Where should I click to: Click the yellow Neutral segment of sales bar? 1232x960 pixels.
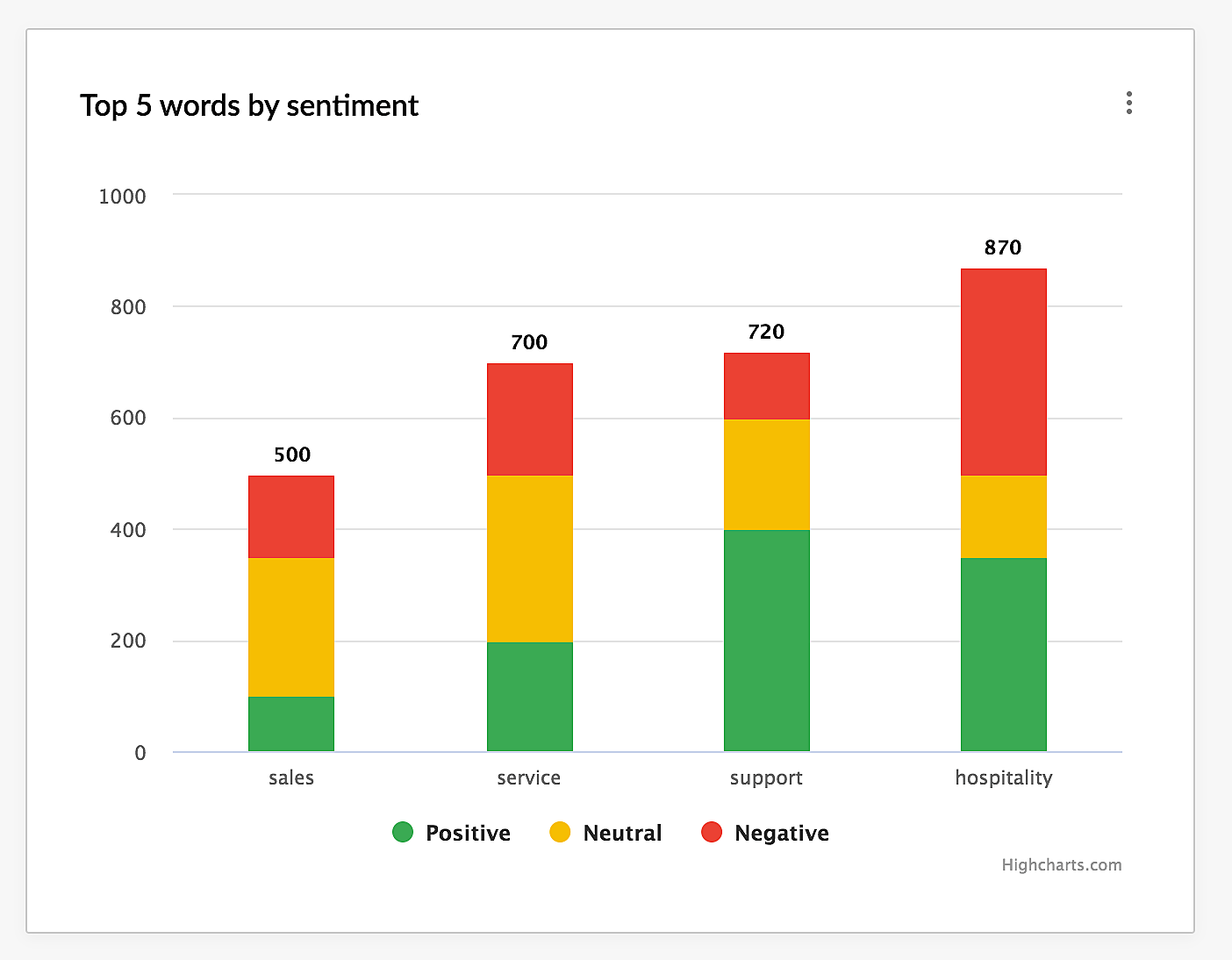[x=291, y=627]
